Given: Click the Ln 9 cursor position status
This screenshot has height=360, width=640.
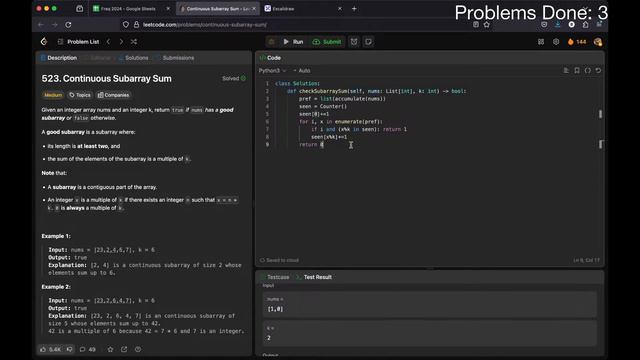Looking at the screenshot, I should point(587,260).
